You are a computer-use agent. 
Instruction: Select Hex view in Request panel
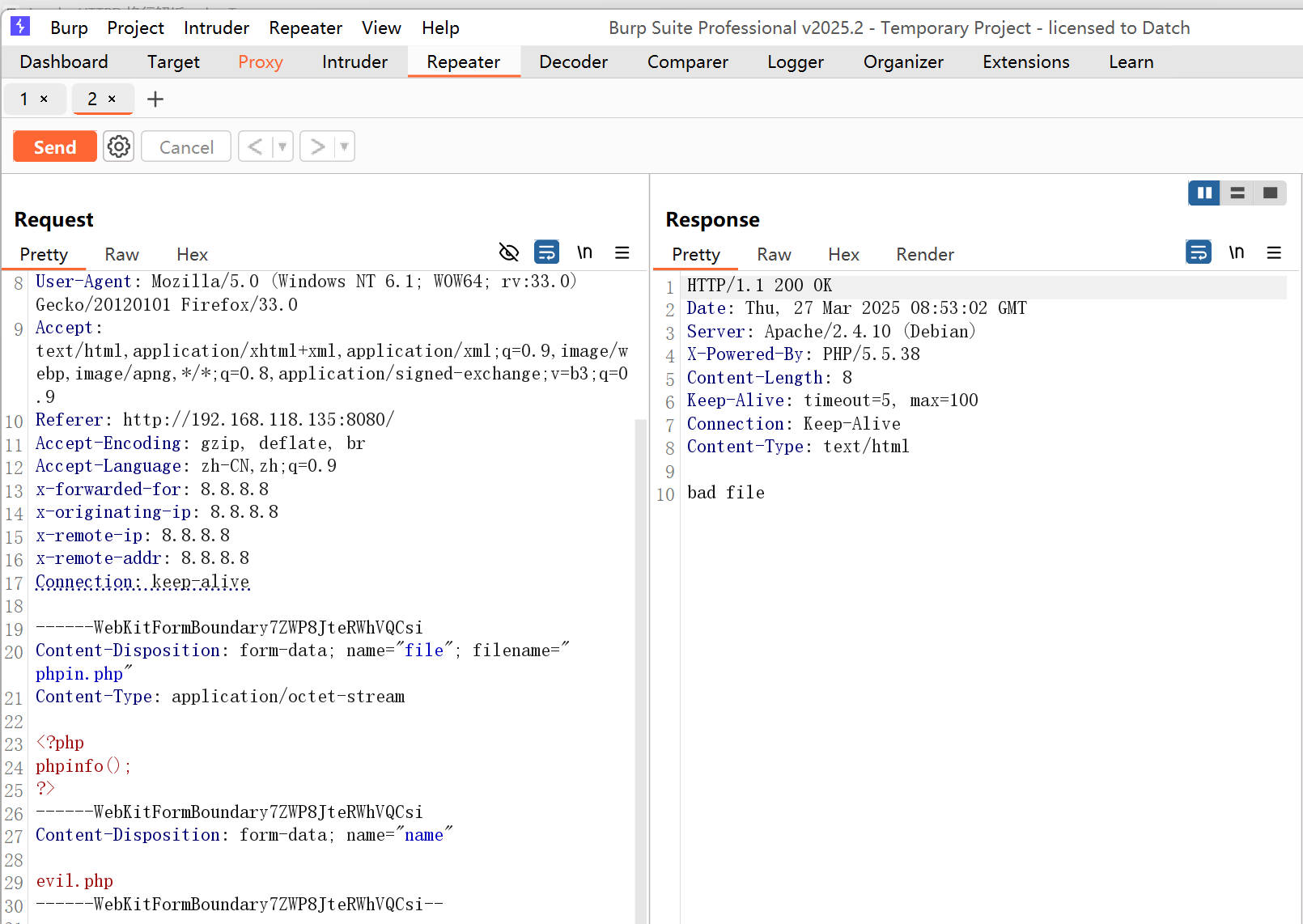(192, 254)
